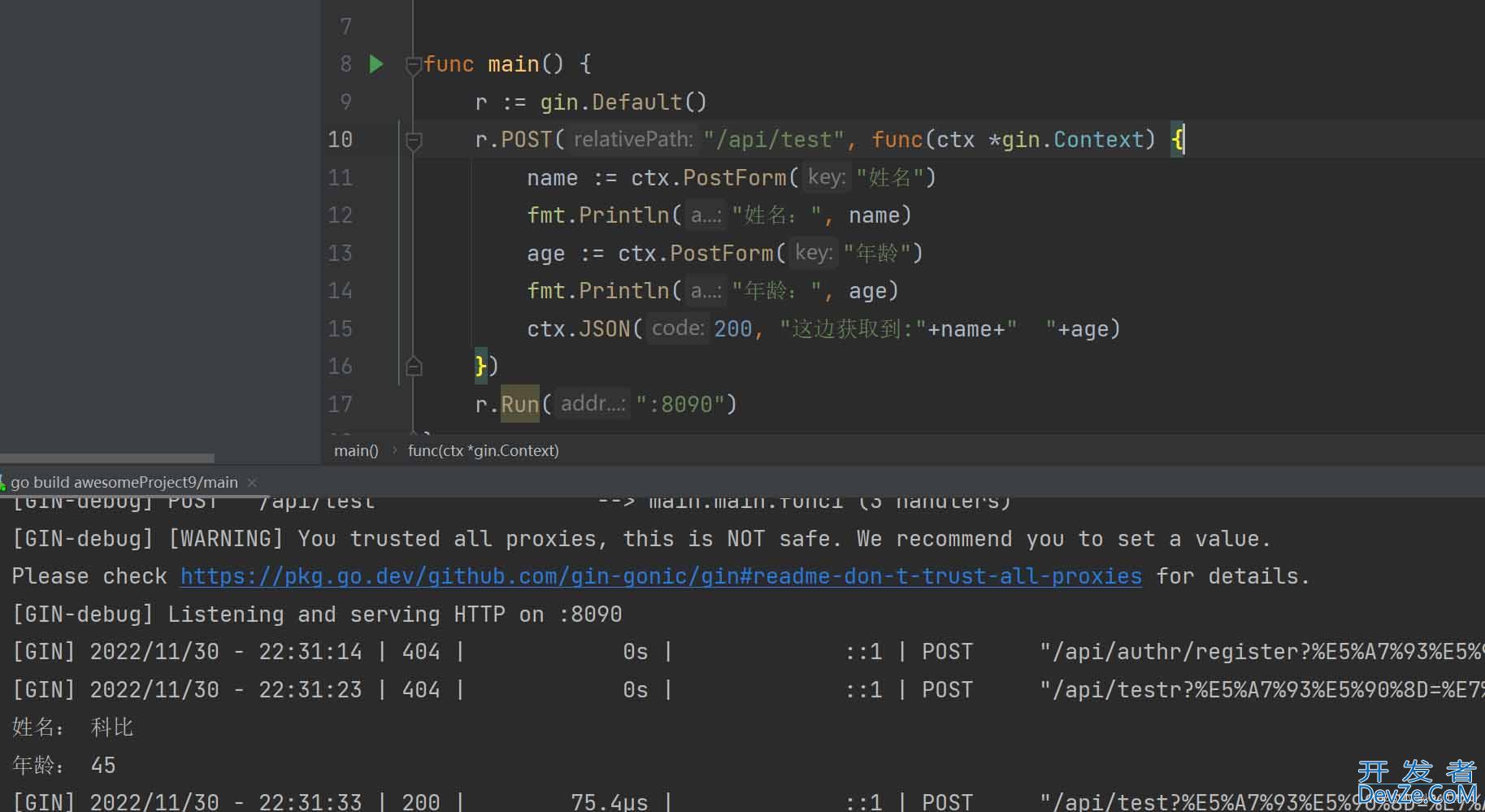Screen dimensions: 1485x812
Task: Click the opening brace highlighted on line 10
Action: click(1178, 140)
